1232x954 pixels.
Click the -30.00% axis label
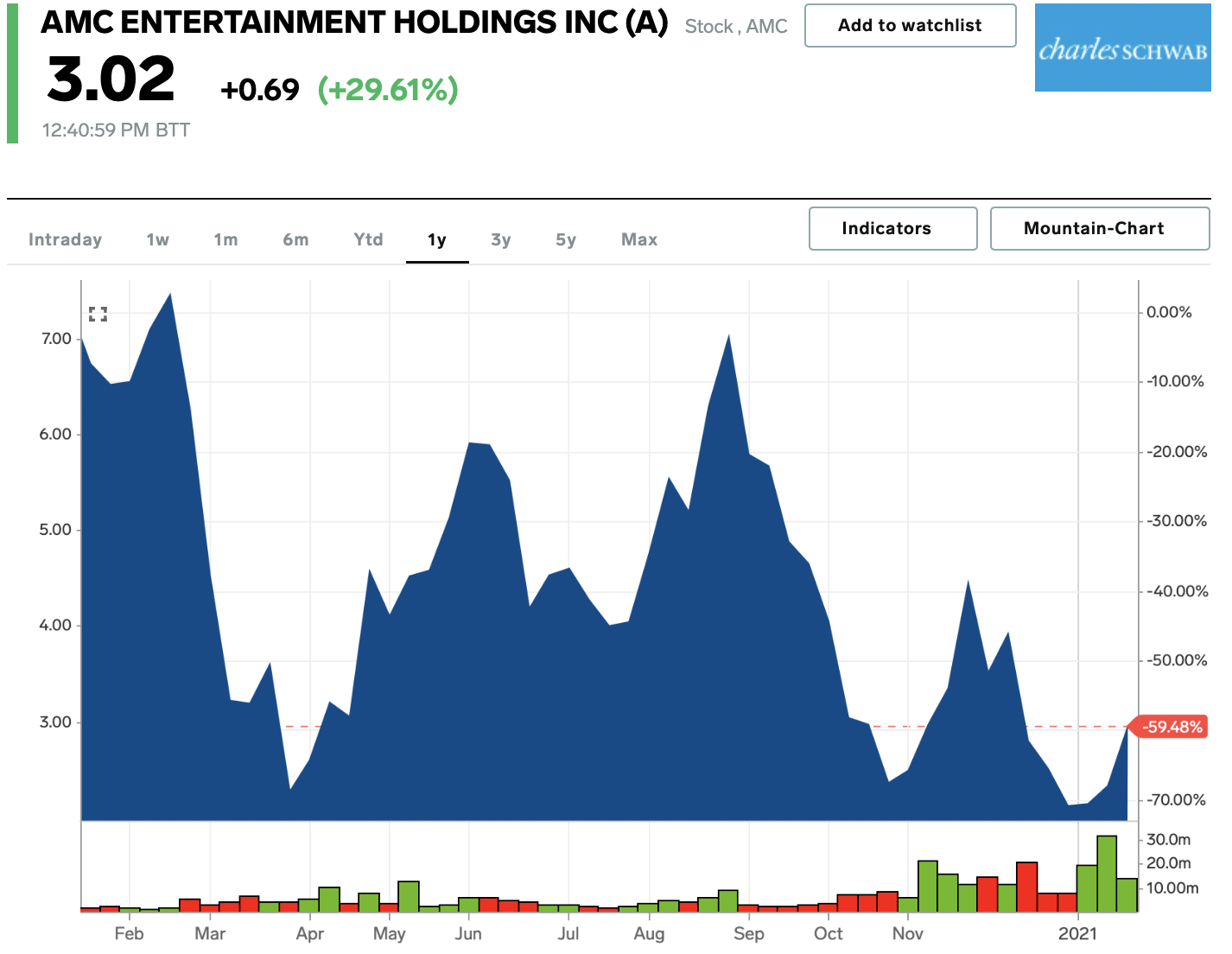click(x=1177, y=521)
